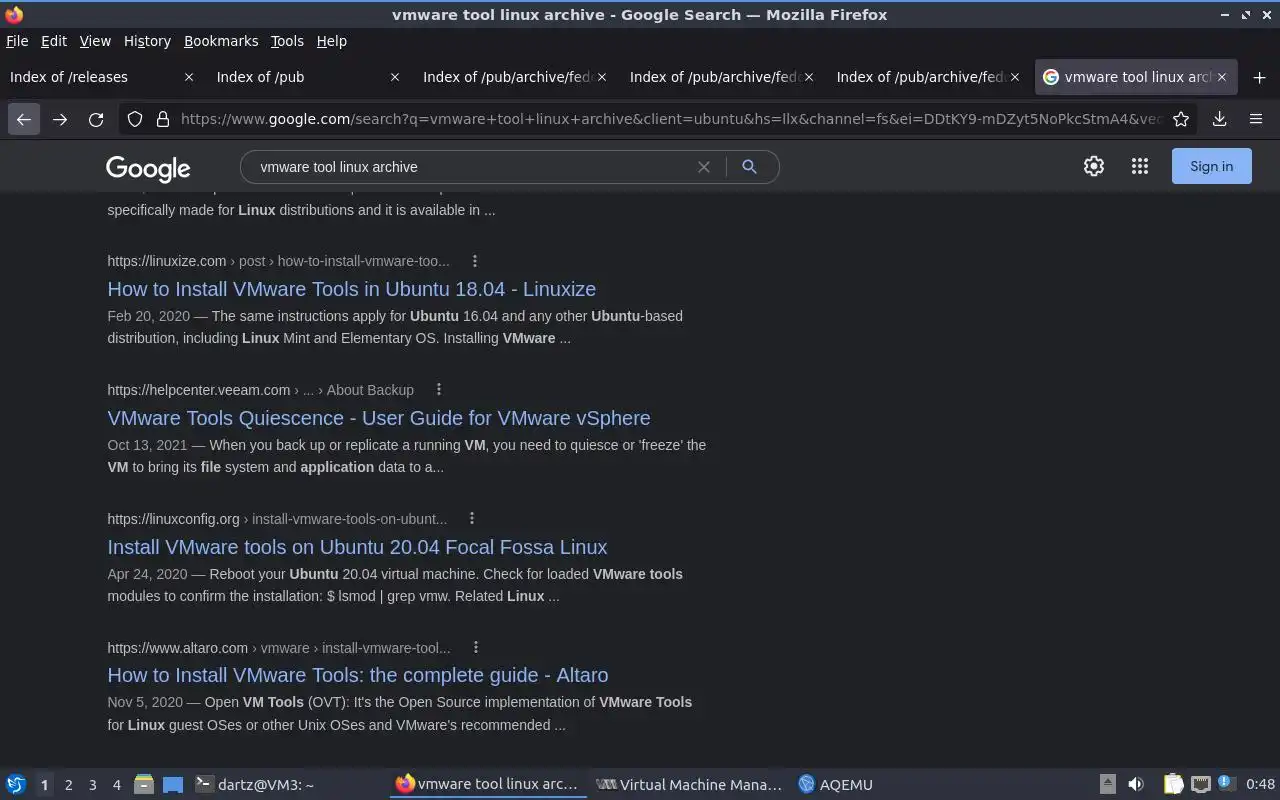
Task: Open more options for altaro.com result
Action: point(476,647)
